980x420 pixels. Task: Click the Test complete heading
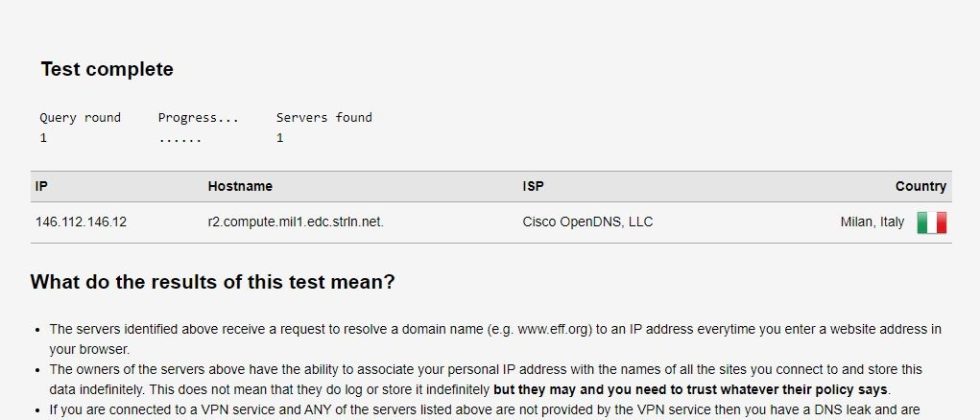click(x=107, y=69)
